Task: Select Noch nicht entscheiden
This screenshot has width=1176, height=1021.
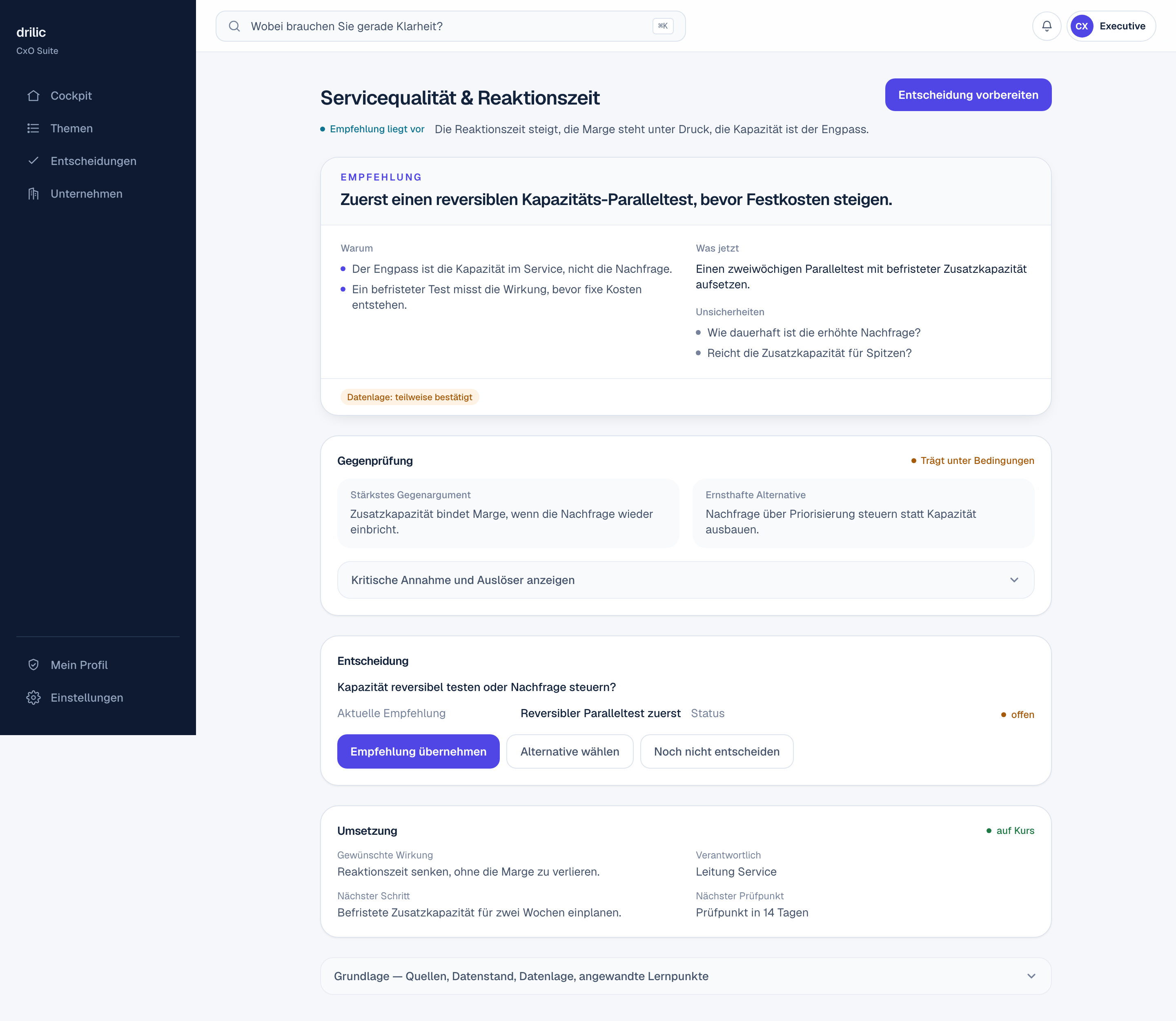Action: click(717, 751)
